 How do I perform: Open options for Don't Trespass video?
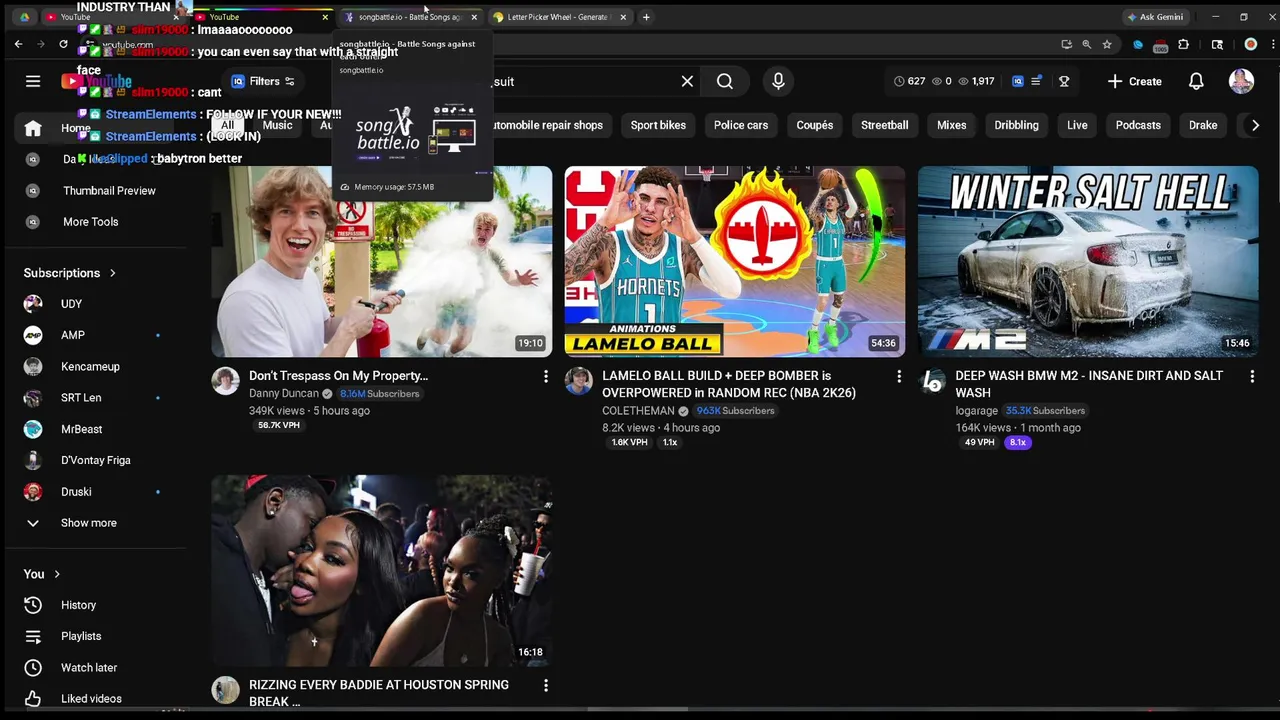(546, 376)
